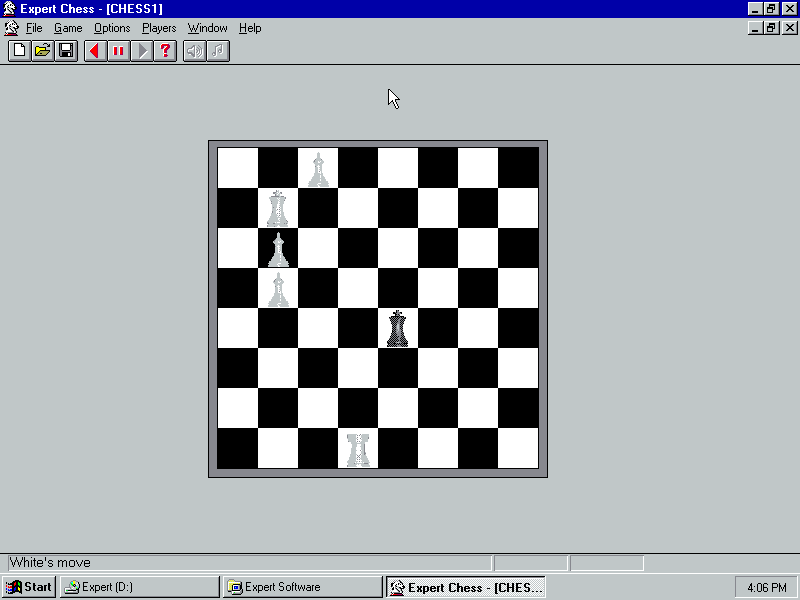Click the Expert Chess title bar icon
Screen dimensions: 800x600
(x=9, y=9)
